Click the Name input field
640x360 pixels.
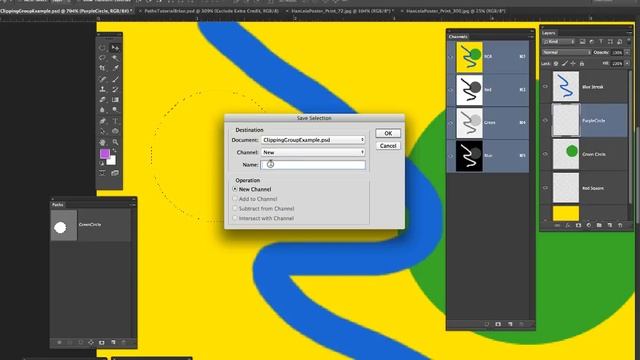click(313, 164)
